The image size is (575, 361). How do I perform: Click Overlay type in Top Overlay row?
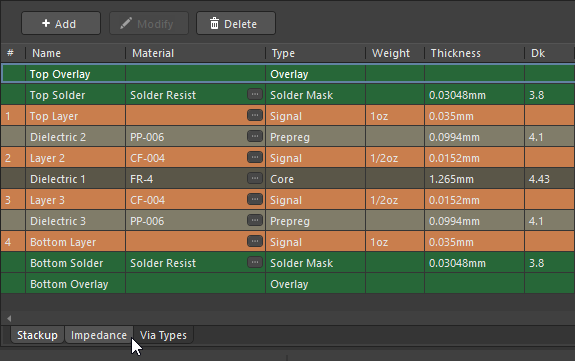[315, 74]
